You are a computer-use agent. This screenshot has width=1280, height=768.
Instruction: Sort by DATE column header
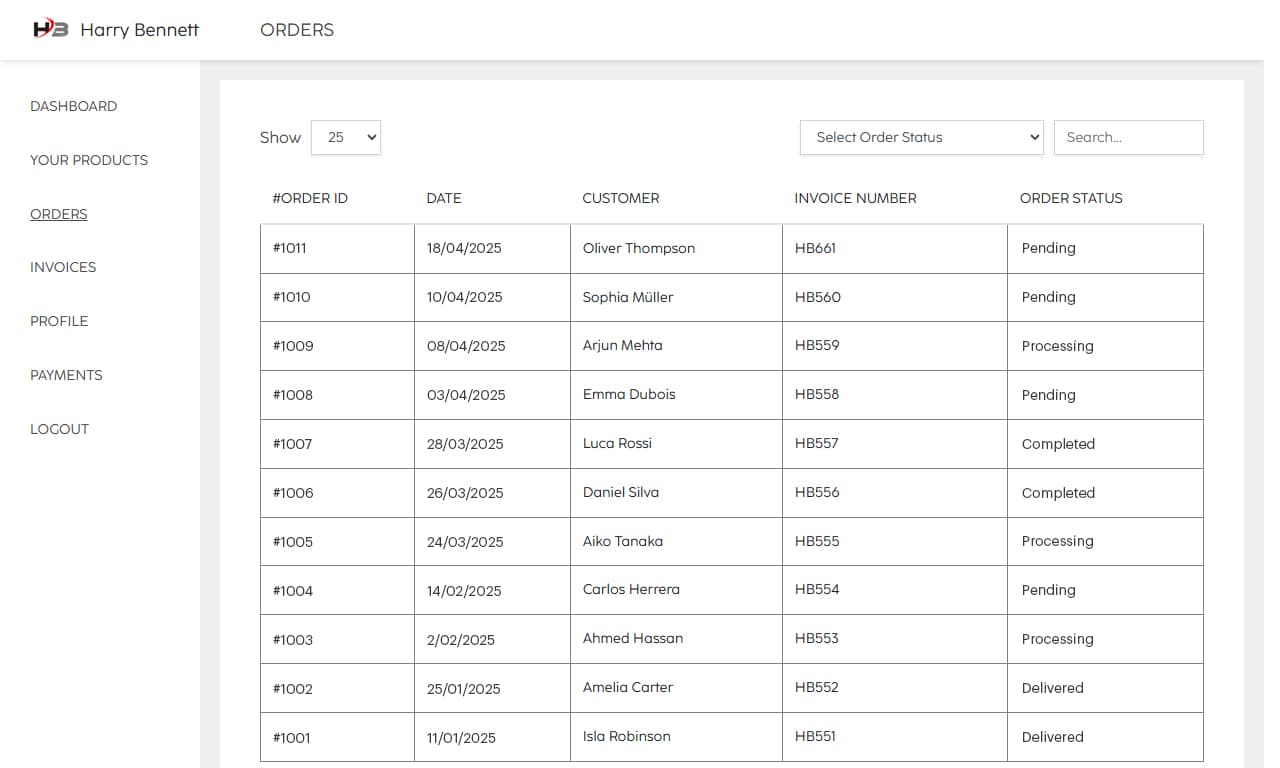point(444,198)
